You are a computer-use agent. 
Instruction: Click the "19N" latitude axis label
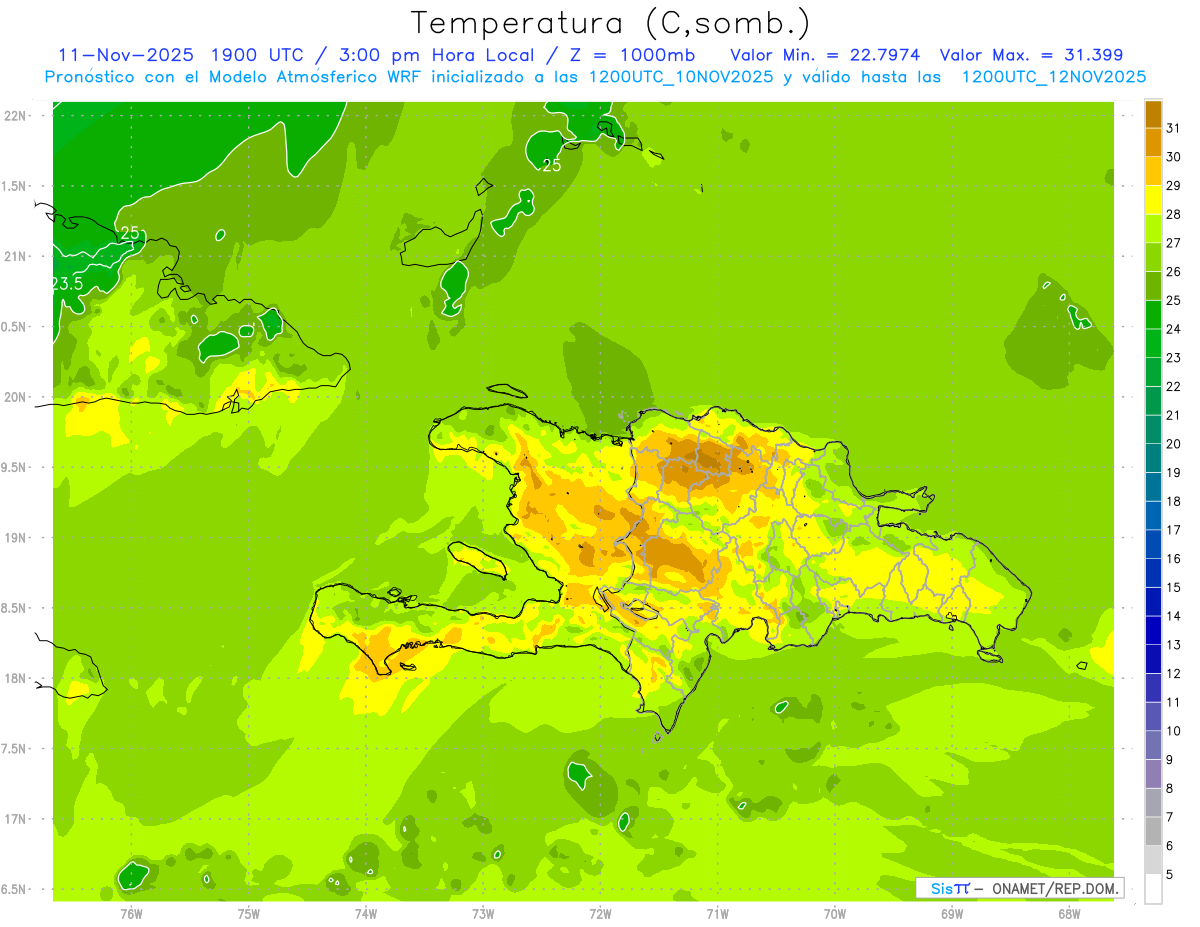tap(17, 537)
